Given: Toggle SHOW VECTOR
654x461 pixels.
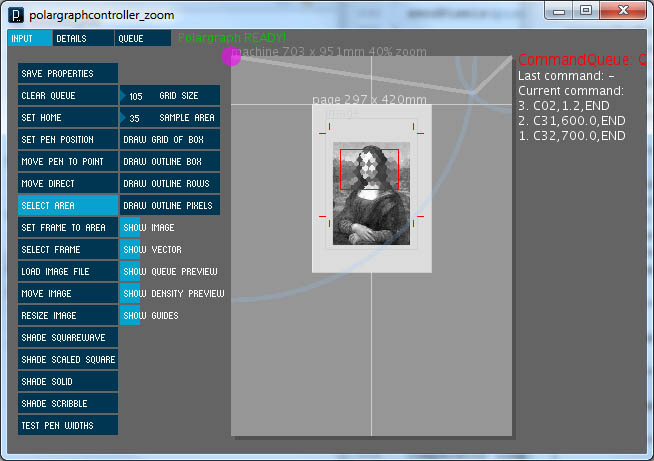Looking at the screenshot, I should click(130, 249).
